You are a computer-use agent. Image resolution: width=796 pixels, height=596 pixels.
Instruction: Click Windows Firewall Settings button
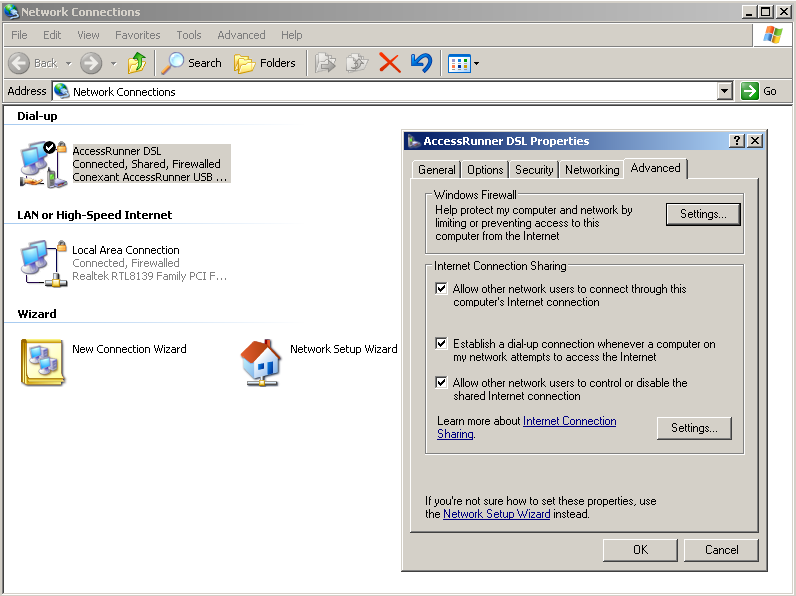pyautogui.click(x=703, y=214)
